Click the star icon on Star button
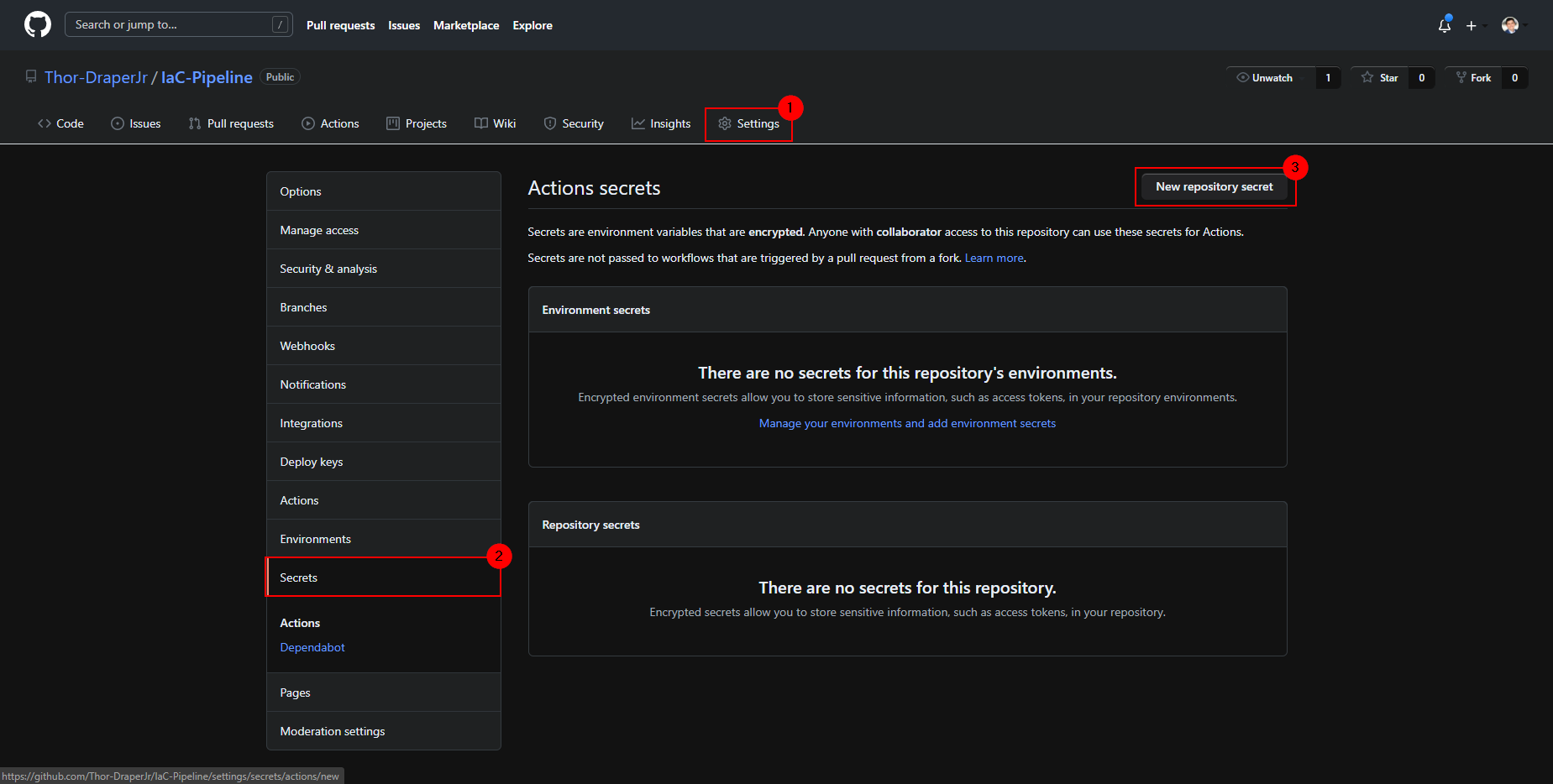Screen dimensions: 1553x784 (x=1367, y=77)
